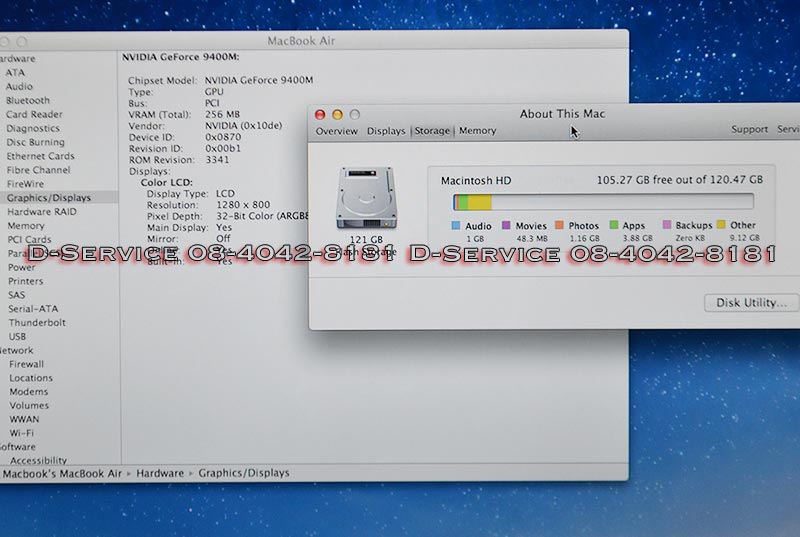The height and width of the screenshot is (537, 800).
Task: Select Ethernet Cards in the sidebar
Action: pos(40,156)
